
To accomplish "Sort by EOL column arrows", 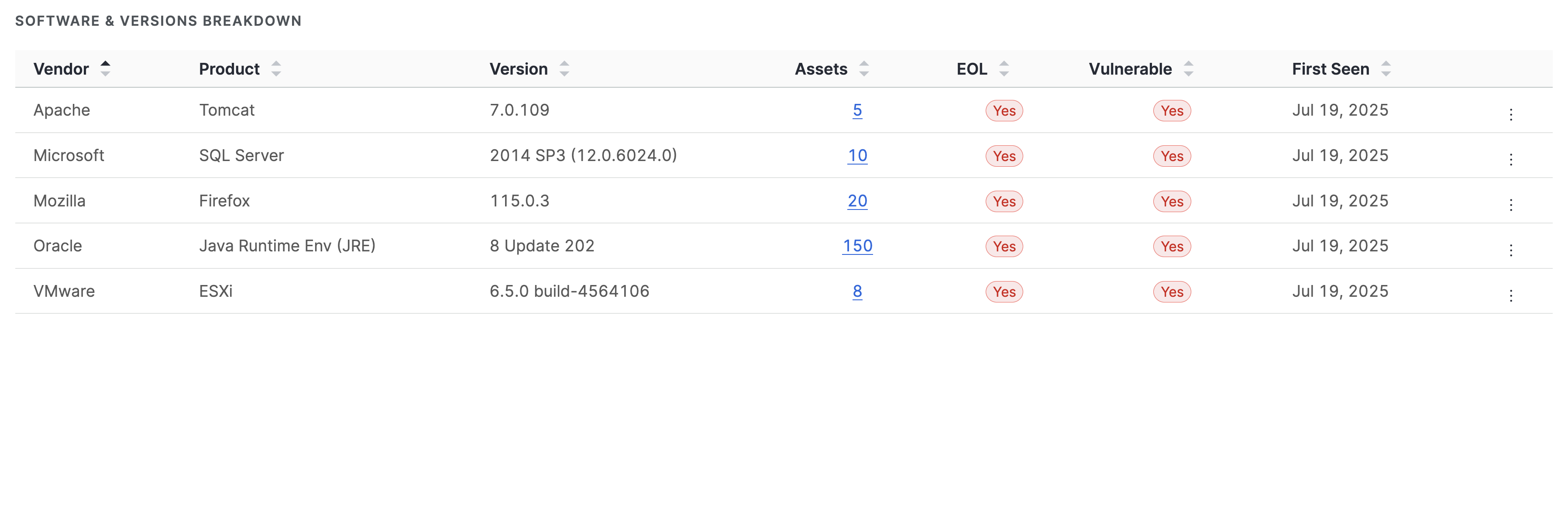I will (1003, 68).
